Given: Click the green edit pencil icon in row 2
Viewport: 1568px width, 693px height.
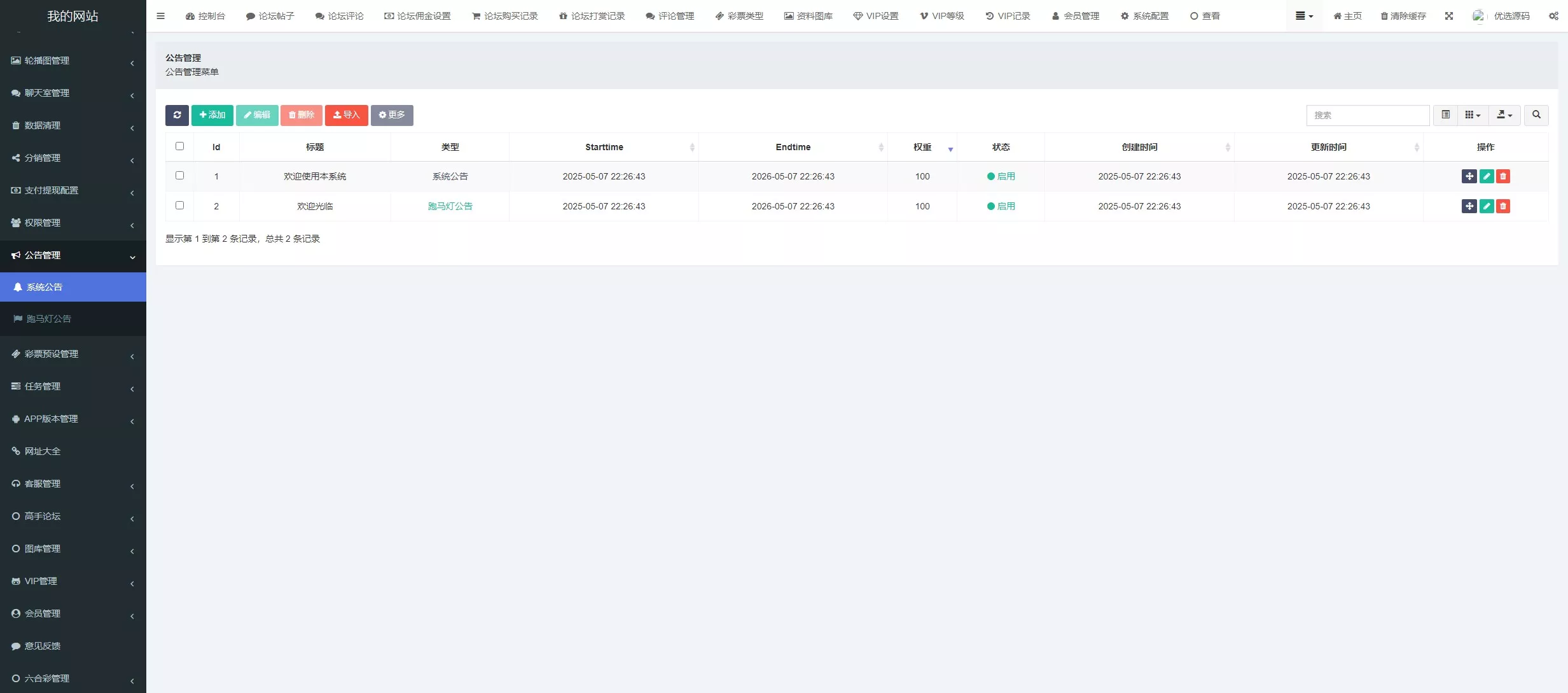Looking at the screenshot, I should pyautogui.click(x=1487, y=206).
